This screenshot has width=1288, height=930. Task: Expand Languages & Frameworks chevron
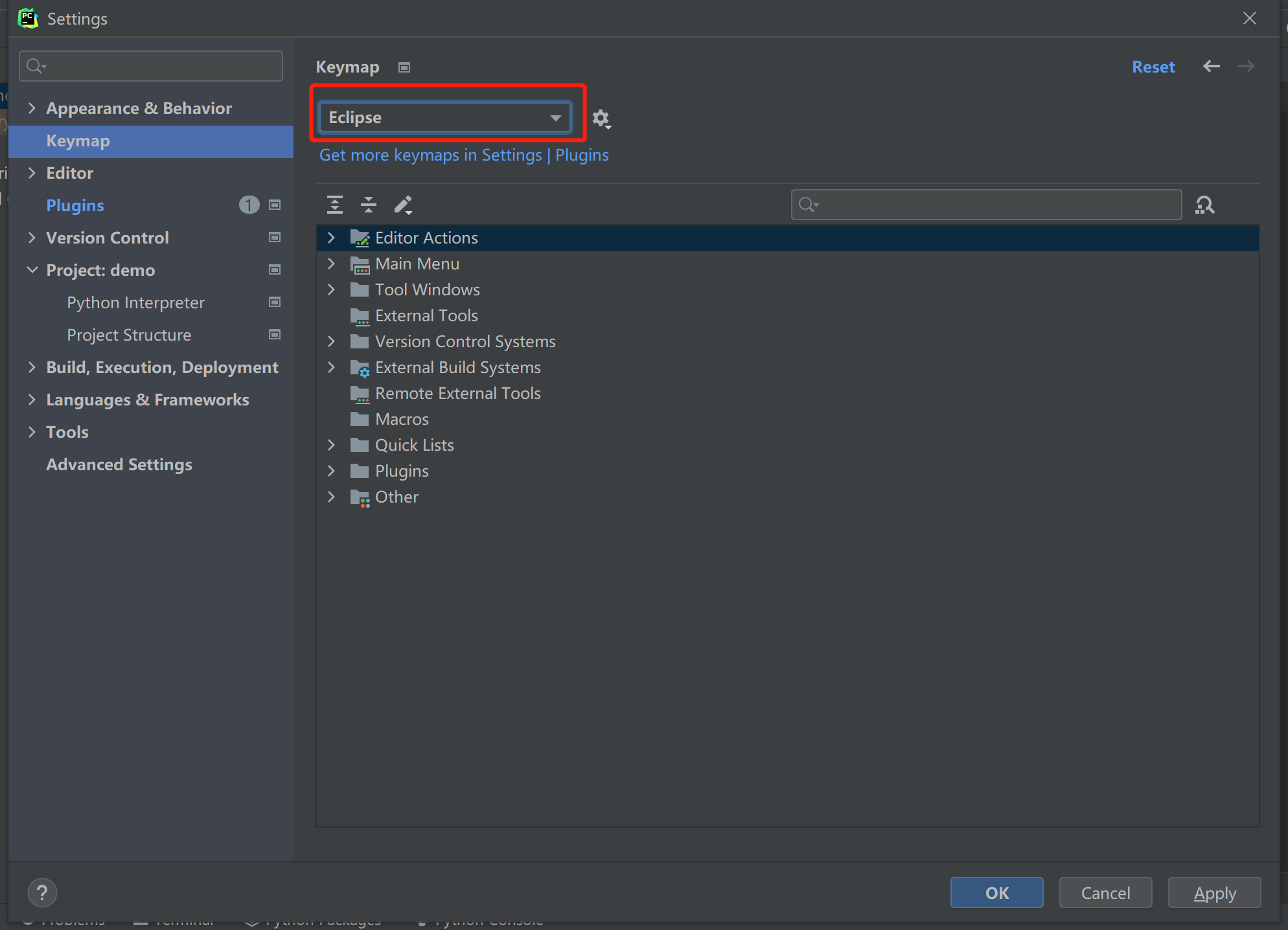[x=32, y=399]
